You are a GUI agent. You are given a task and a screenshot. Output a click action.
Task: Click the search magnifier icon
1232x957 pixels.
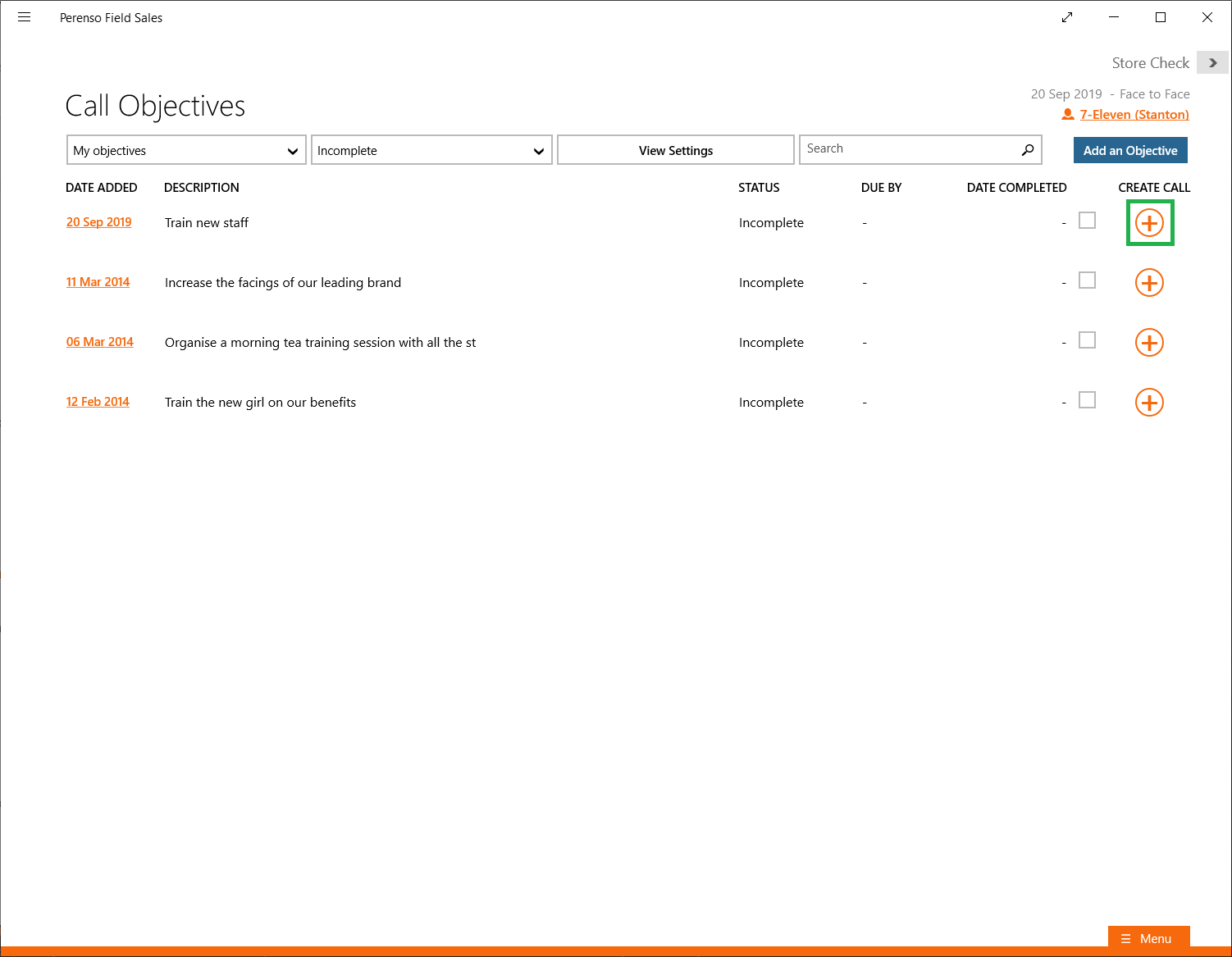1028,149
